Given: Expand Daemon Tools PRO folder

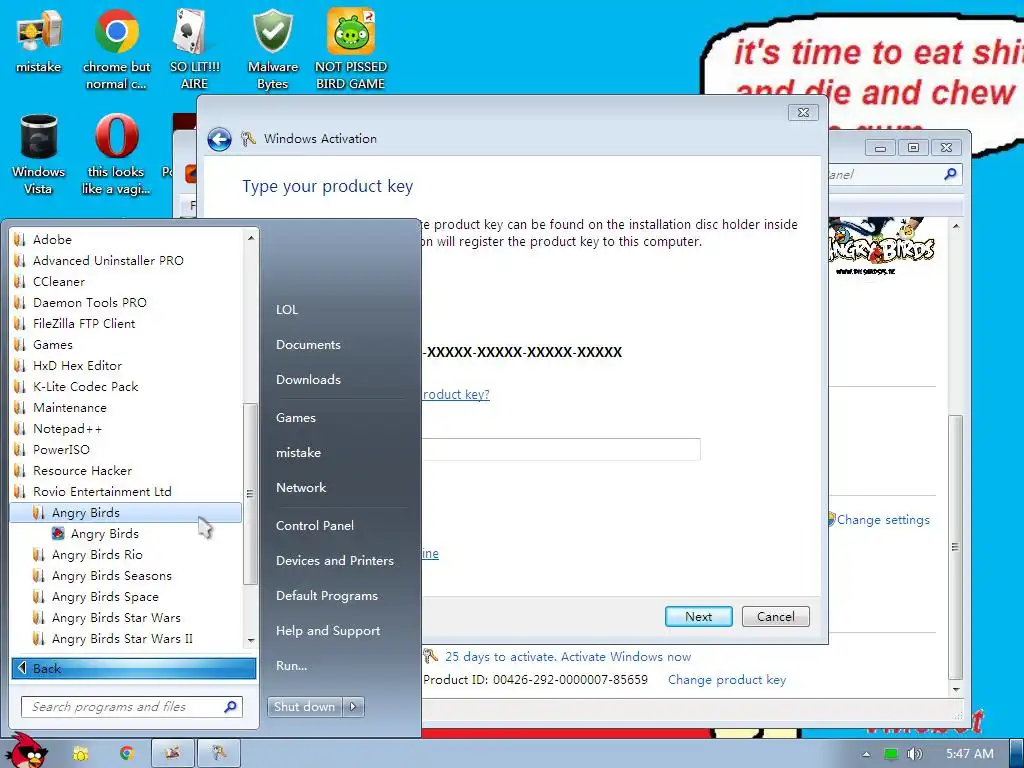Looking at the screenshot, I should click(x=127, y=302).
